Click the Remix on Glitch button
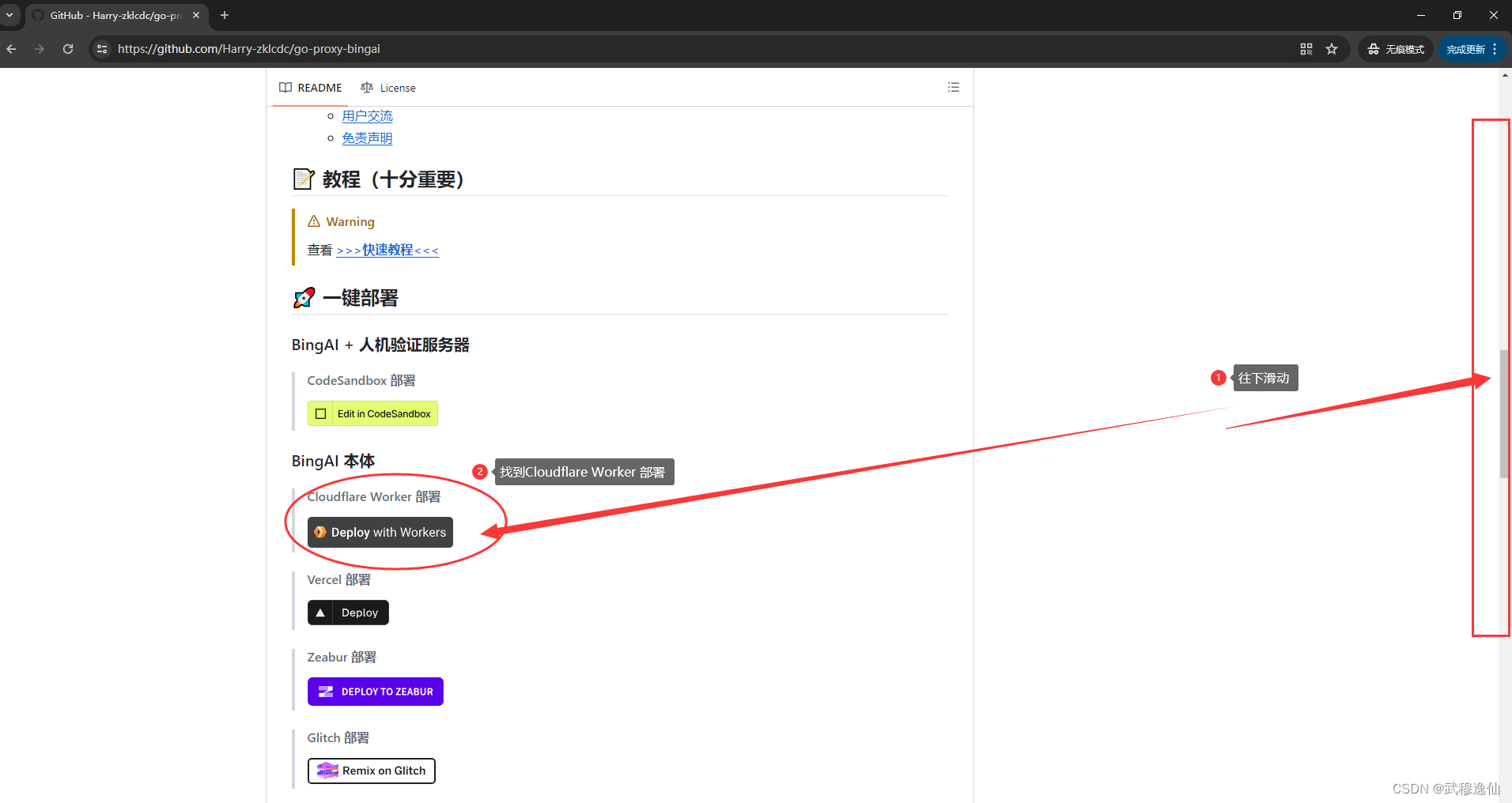The image size is (1512, 803). point(371,771)
